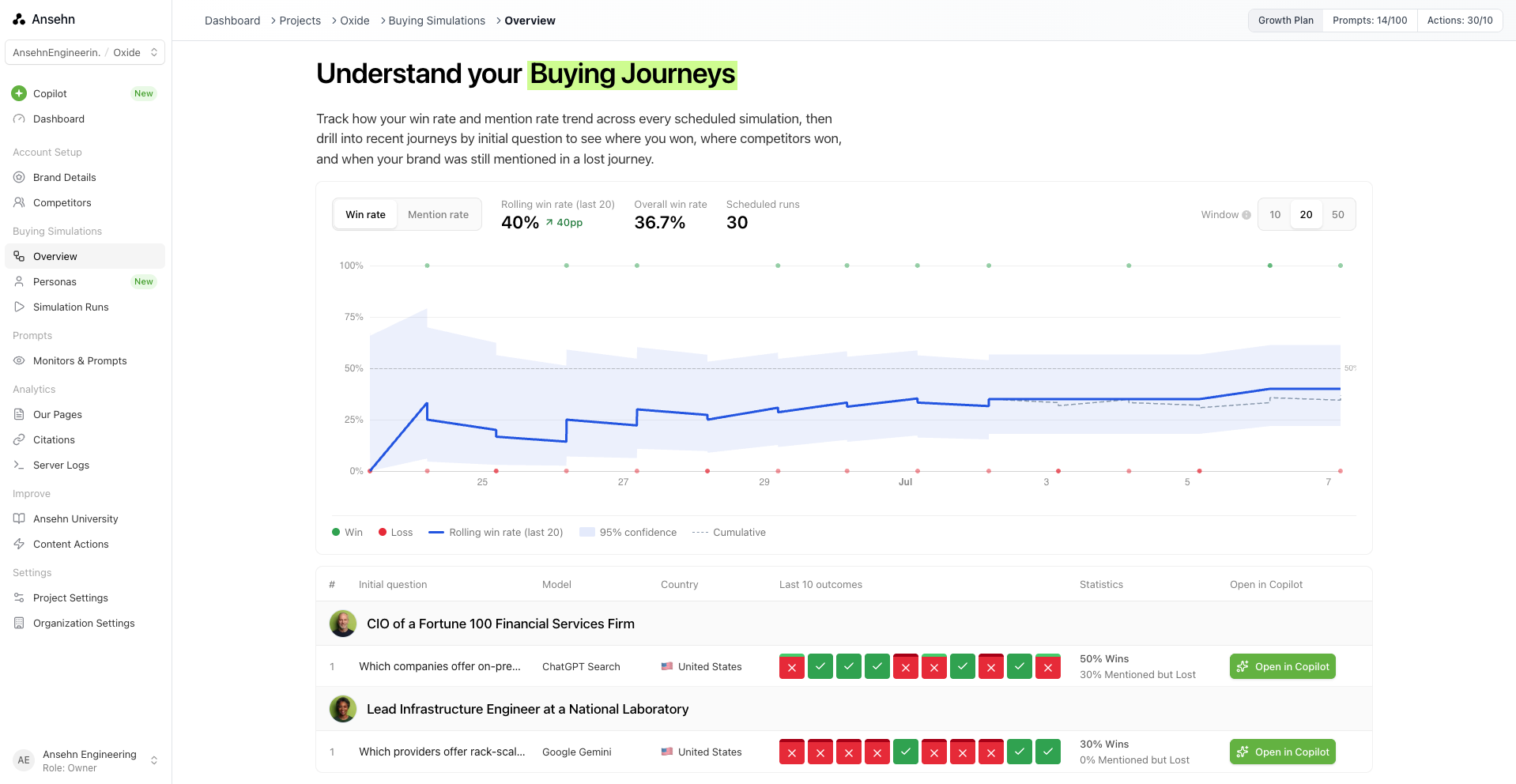
Task: Click the Initial question column header
Action: (393, 584)
